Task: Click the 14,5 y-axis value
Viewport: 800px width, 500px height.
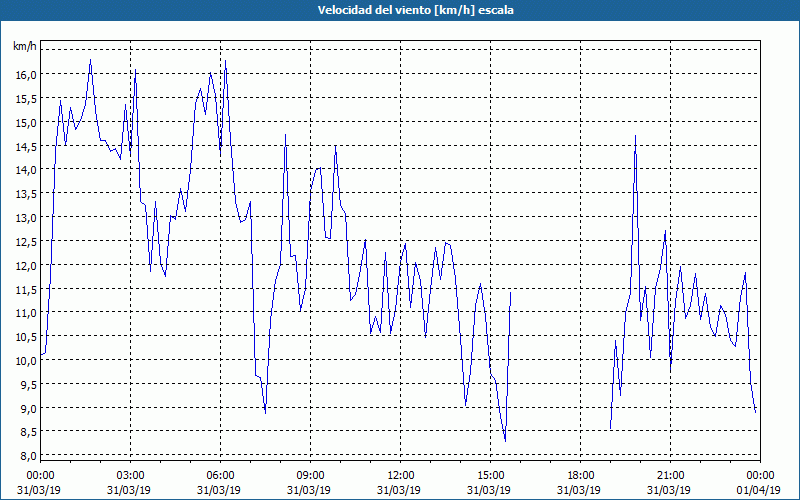Action: click(25, 146)
